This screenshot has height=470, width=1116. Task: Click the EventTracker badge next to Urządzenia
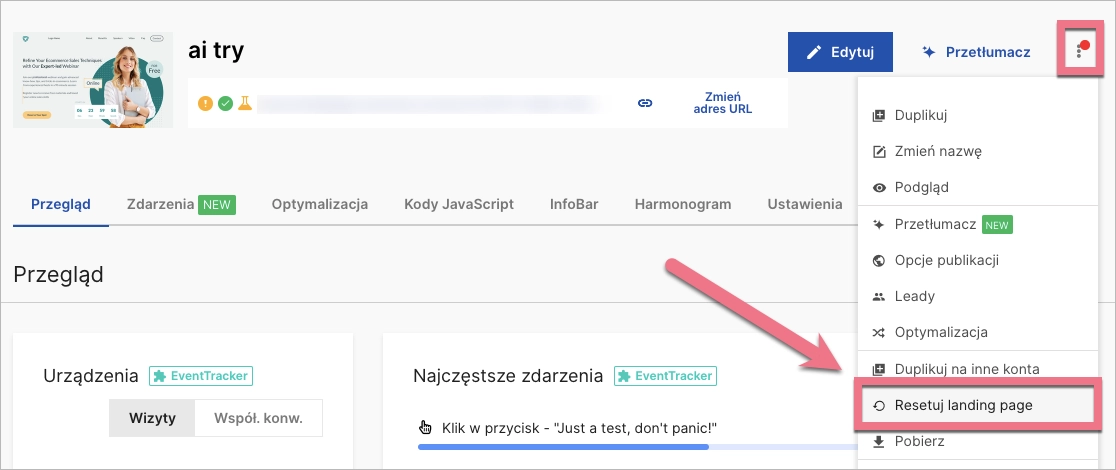coord(201,375)
